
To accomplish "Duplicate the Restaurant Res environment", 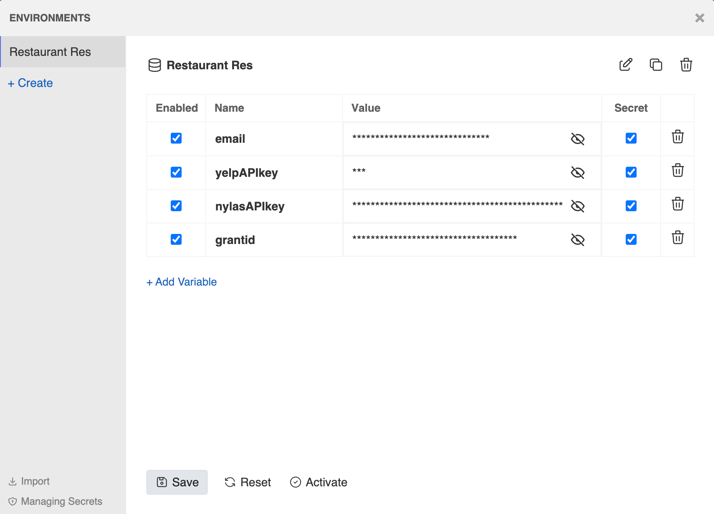I will pyautogui.click(x=656, y=65).
